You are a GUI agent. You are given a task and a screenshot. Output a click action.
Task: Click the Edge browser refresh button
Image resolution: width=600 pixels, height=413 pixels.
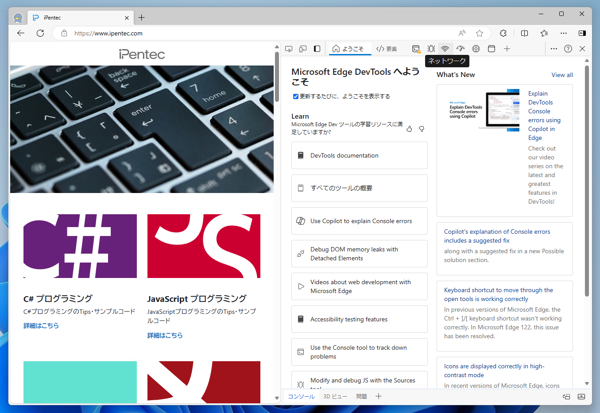pos(40,33)
